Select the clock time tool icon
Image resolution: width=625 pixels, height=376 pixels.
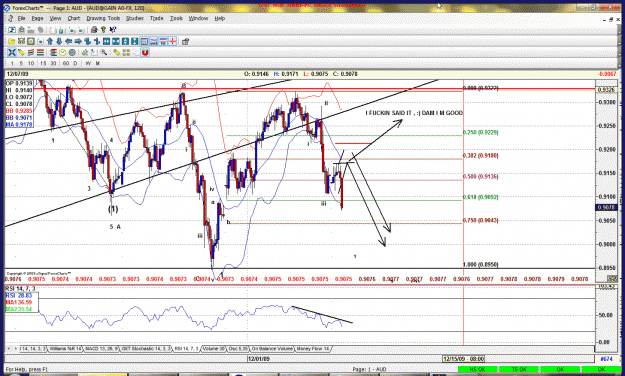63,52
